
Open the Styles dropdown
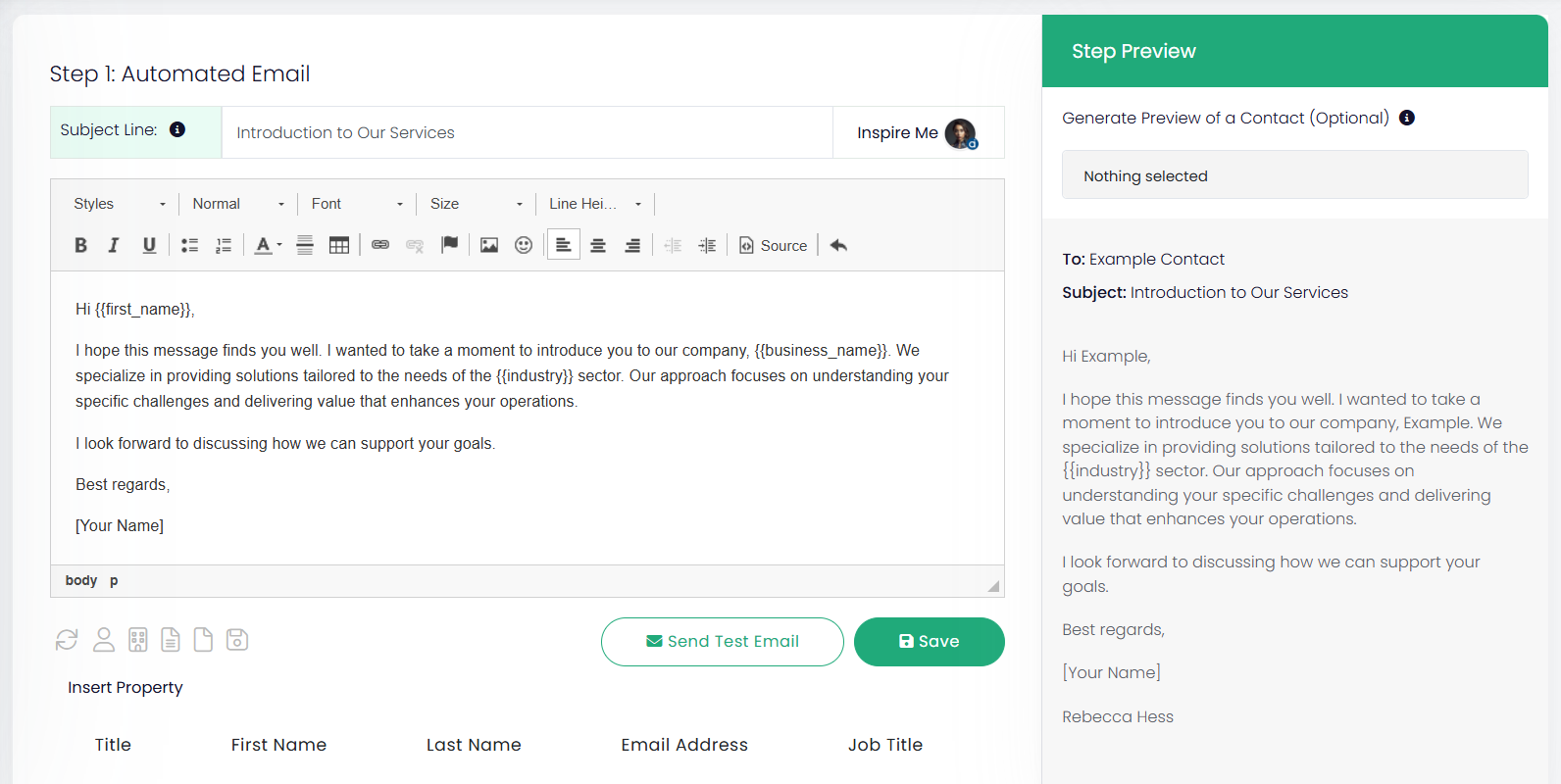(119, 204)
